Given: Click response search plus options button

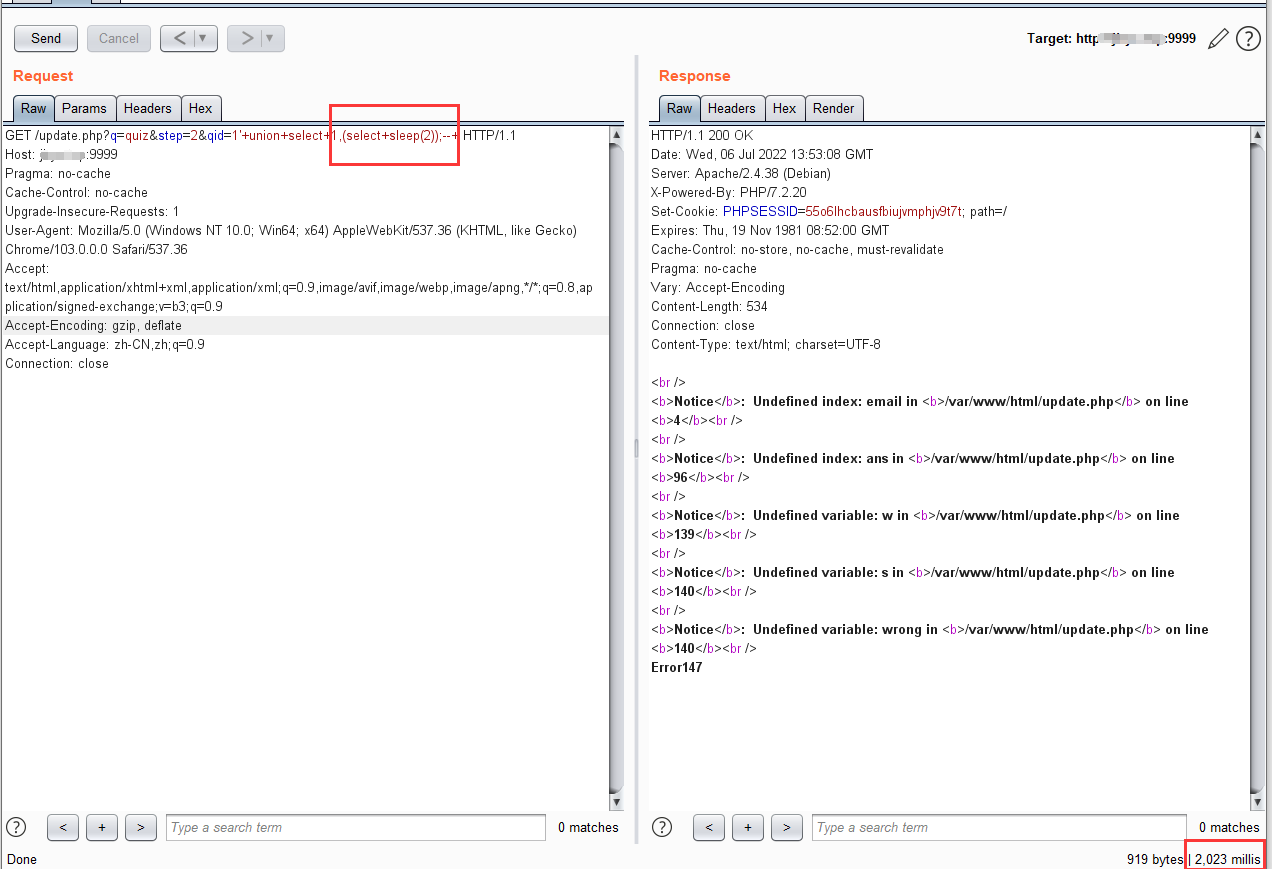Looking at the screenshot, I should (747, 827).
